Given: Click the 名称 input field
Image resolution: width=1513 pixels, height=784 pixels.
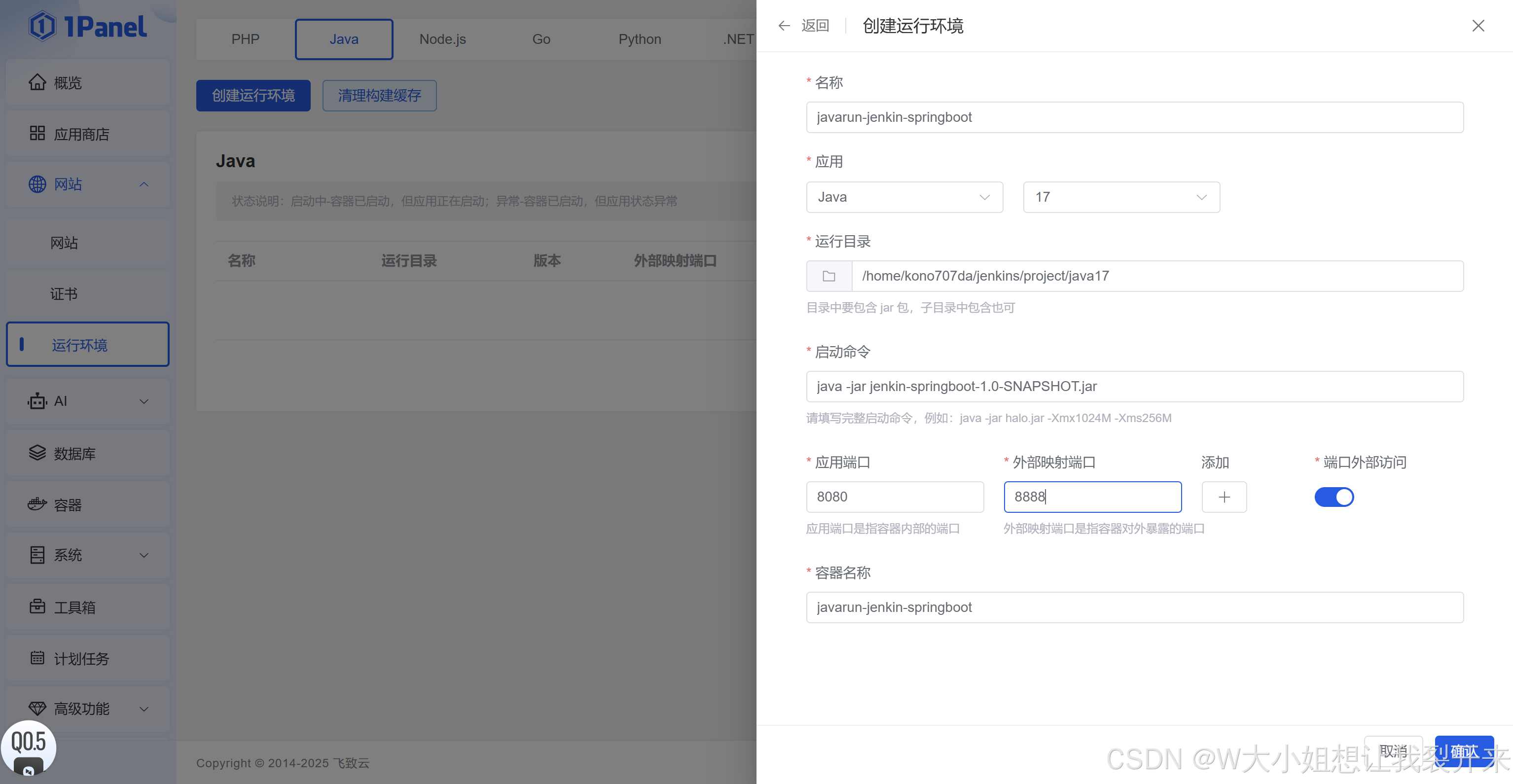Looking at the screenshot, I should coord(1135,117).
